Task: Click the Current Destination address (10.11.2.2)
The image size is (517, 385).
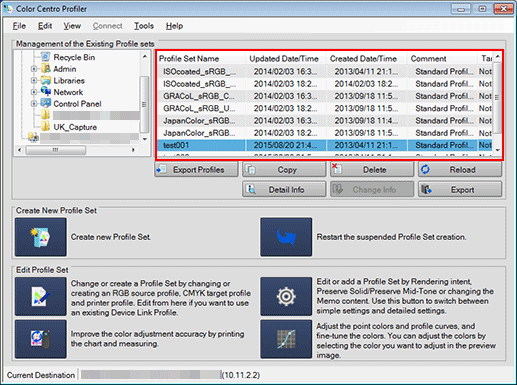Action: pyautogui.click(x=241, y=375)
